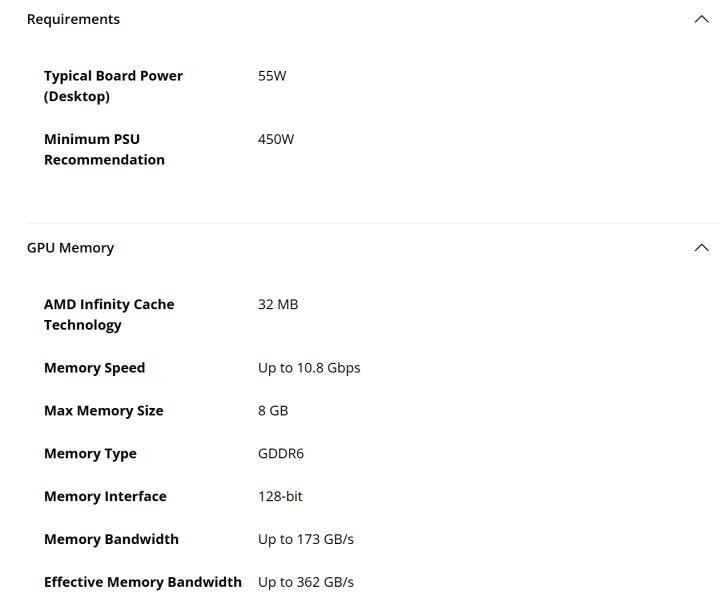Click the 128-bit interface value
Screen dimensions: 720x600
click(x=280, y=496)
